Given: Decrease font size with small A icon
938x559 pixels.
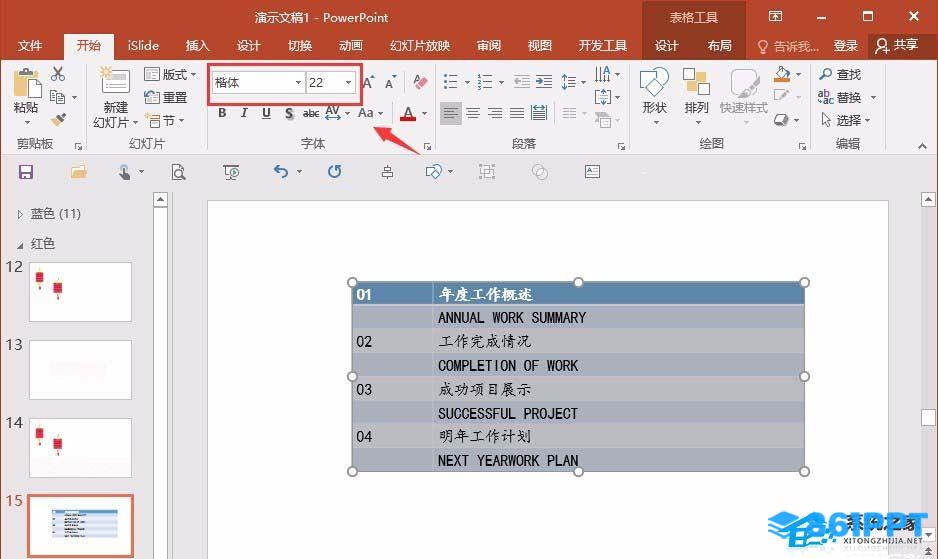Looking at the screenshot, I should coord(390,82).
